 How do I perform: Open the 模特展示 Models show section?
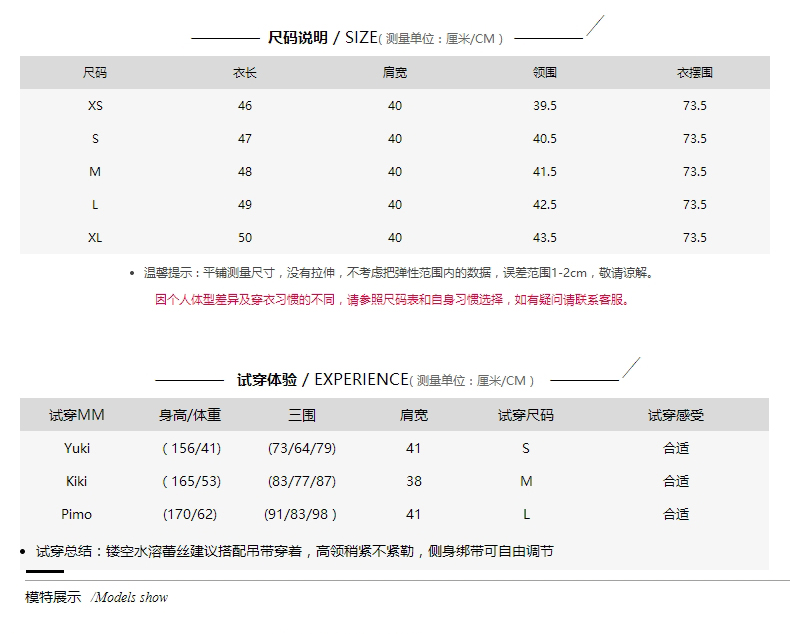point(96,597)
